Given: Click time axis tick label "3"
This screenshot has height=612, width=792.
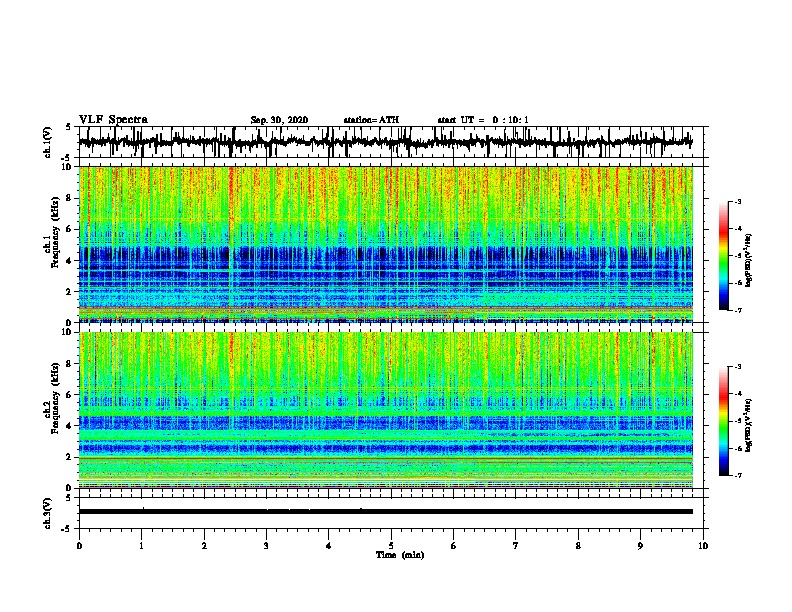Looking at the screenshot, I should pos(266,546).
